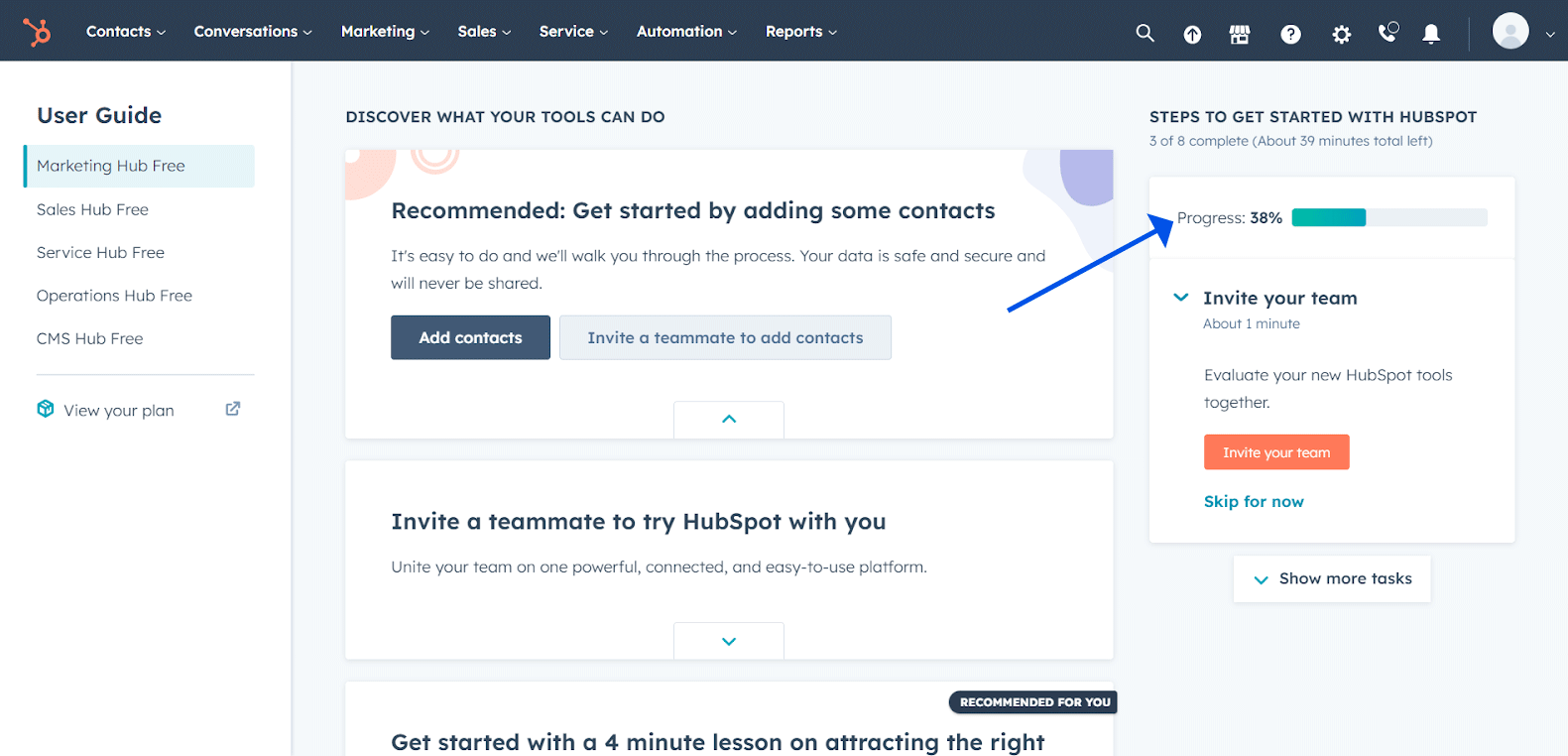Open the Help question mark icon
Screen dimensions: 1568x756
tap(1290, 35)
